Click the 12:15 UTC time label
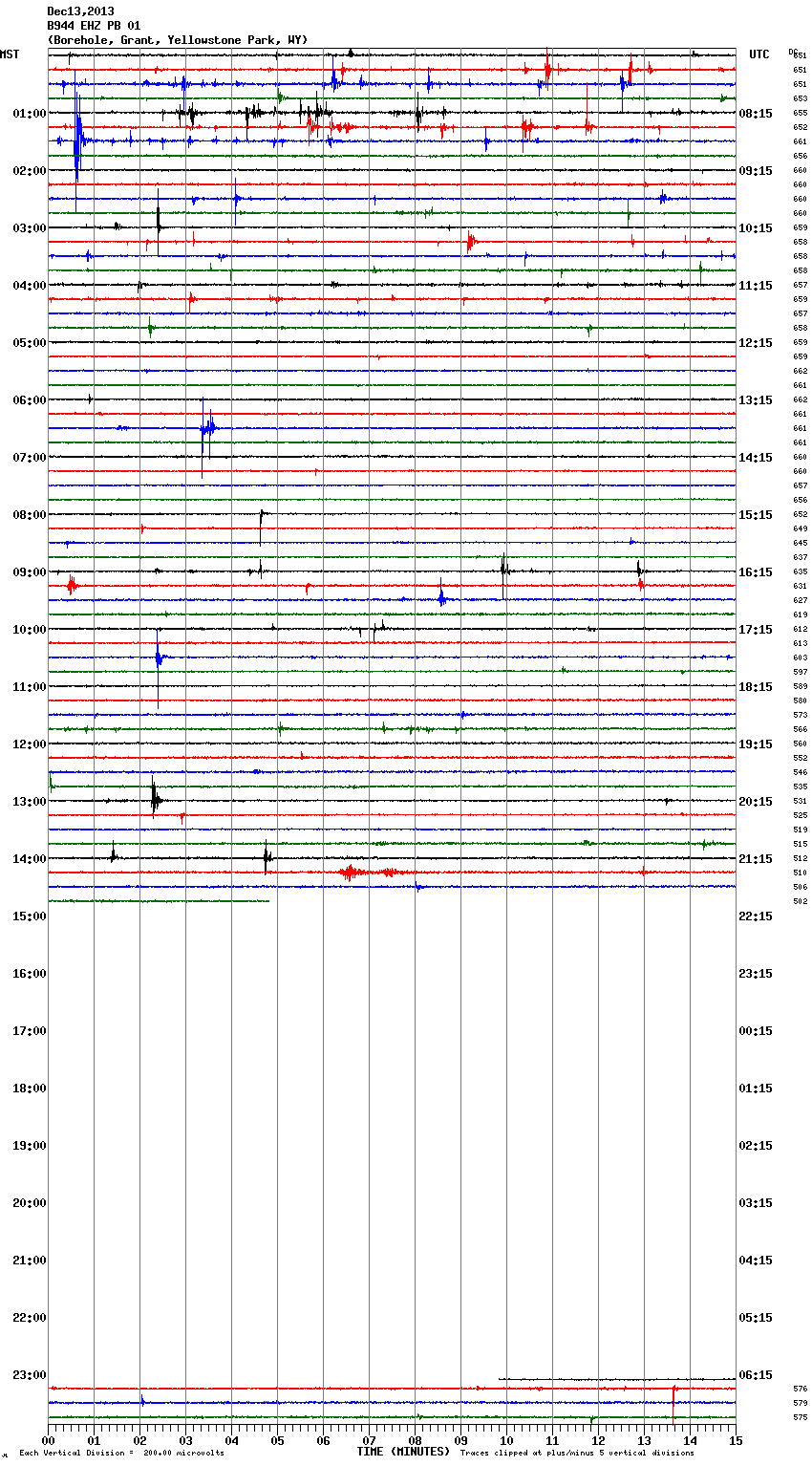Screen dimensions: 812x1466 click(756, 343)
